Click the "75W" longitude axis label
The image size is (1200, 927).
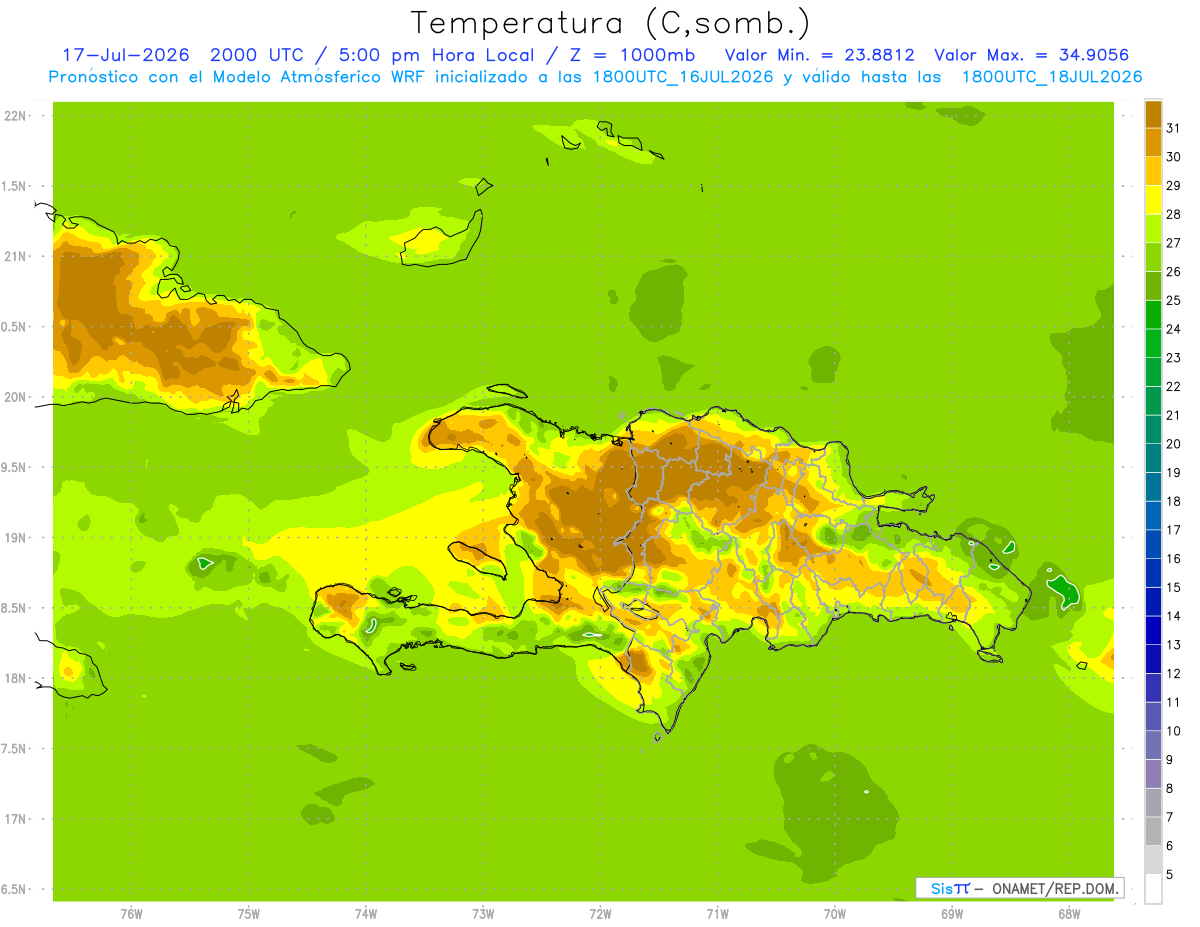point(249,914)
